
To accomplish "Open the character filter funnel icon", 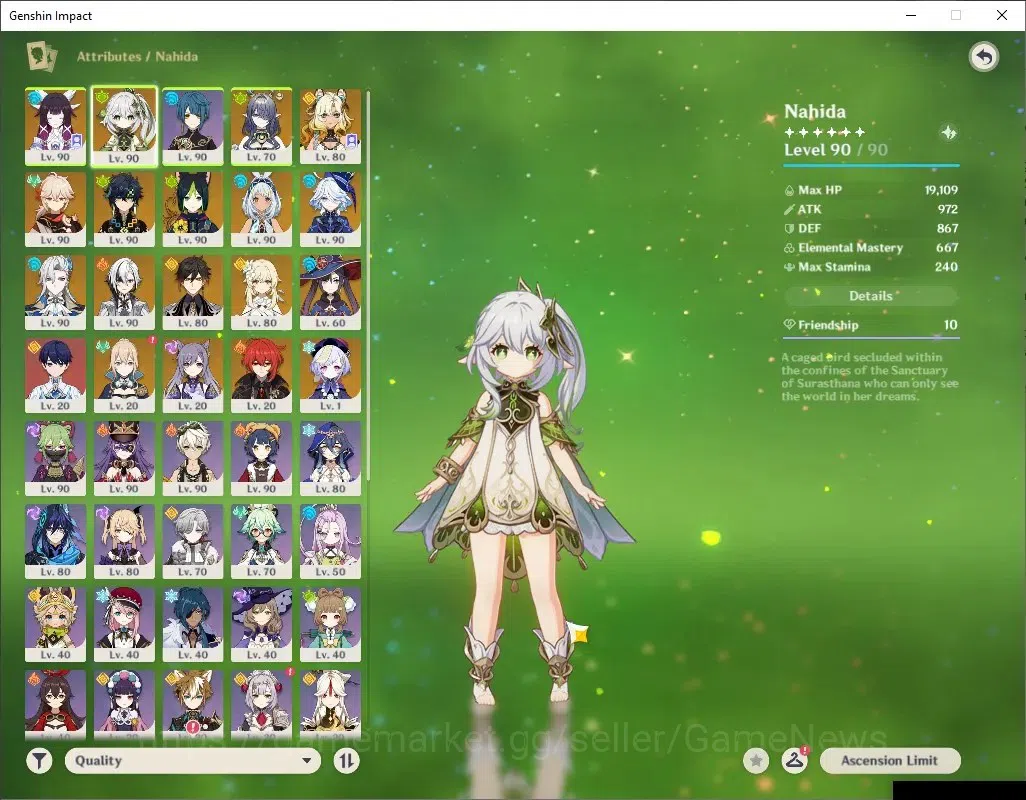I will click(x=39, y=761).
